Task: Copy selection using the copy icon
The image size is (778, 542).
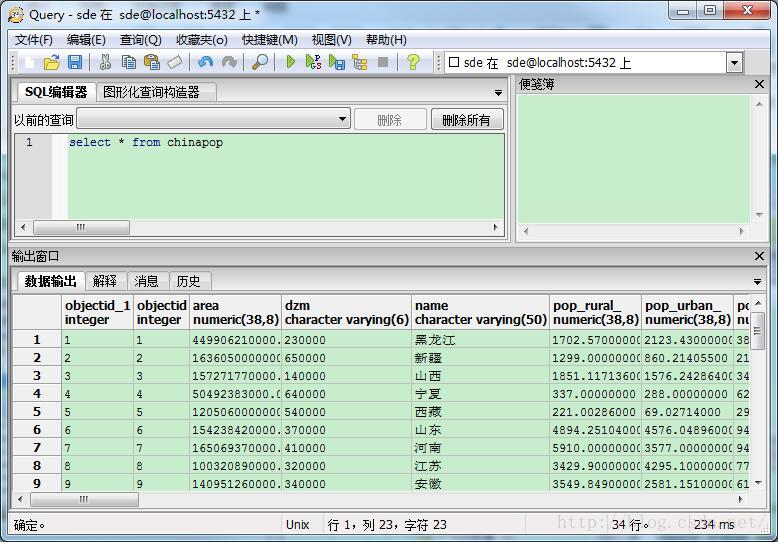Action: [x=129, y=63]
